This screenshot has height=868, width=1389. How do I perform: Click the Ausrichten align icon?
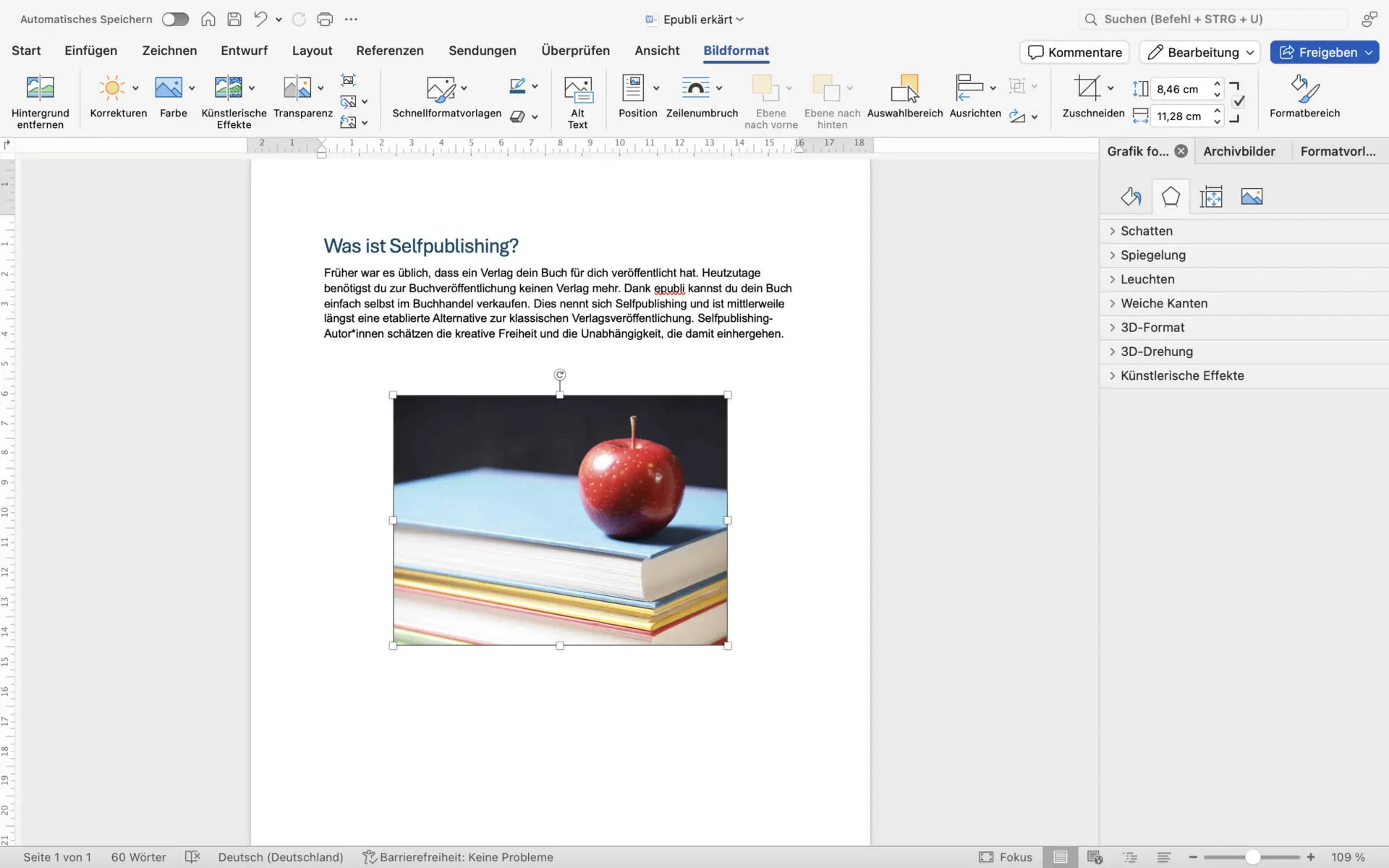(x=969, y=88)
